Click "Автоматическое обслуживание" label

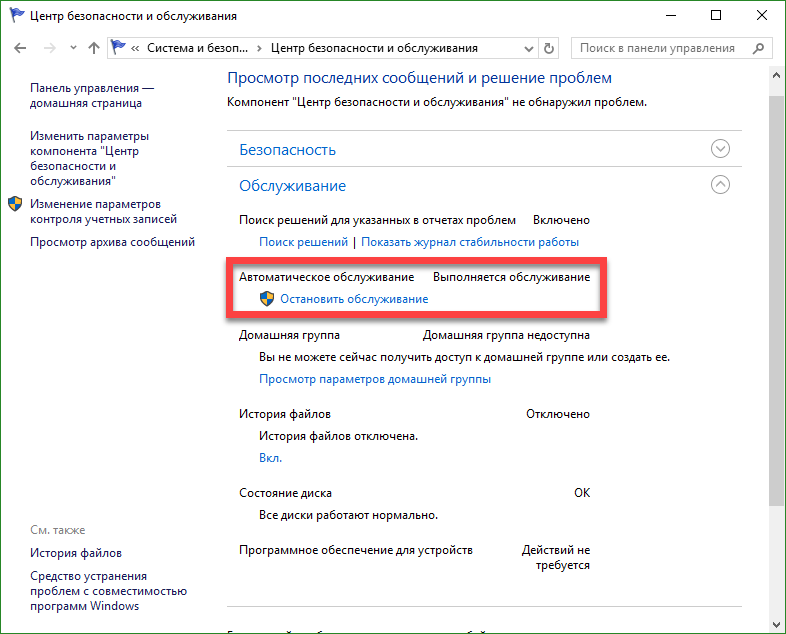[326, 277]
